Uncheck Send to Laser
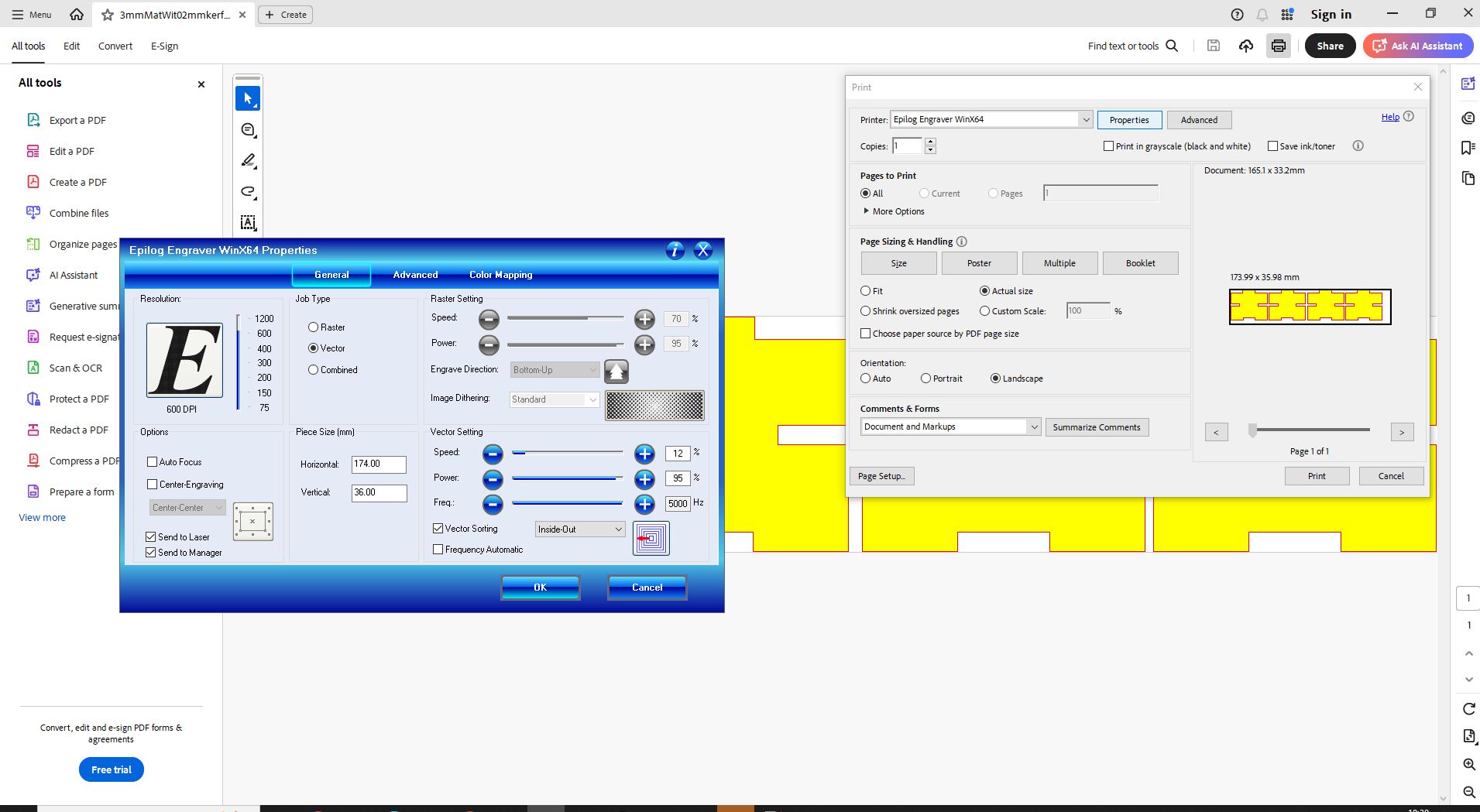The width and height of the screenshot is (1480, 812). (151, 536)
